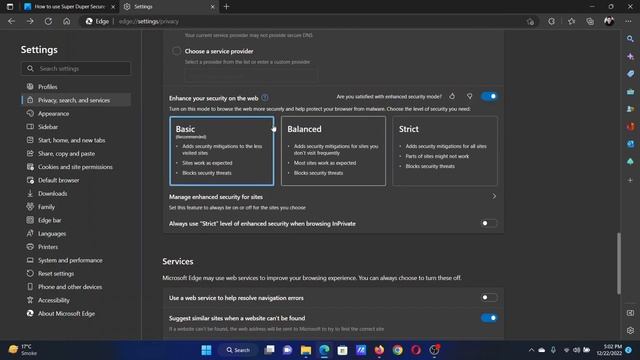Open Sidebar settings section
Screen dimensions: 640x360
point(48,127)
